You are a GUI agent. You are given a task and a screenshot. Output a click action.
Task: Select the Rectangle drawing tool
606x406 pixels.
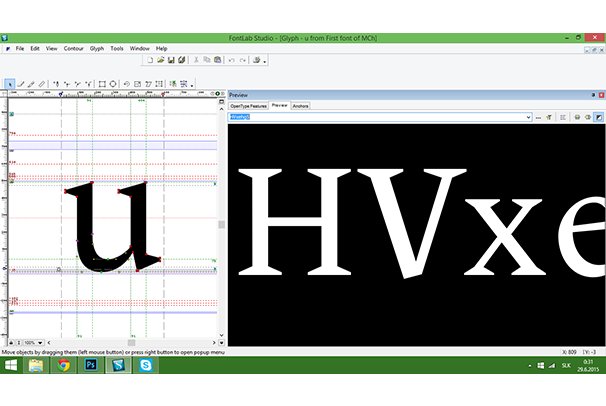pyautogui.click(x=103, y=84)
